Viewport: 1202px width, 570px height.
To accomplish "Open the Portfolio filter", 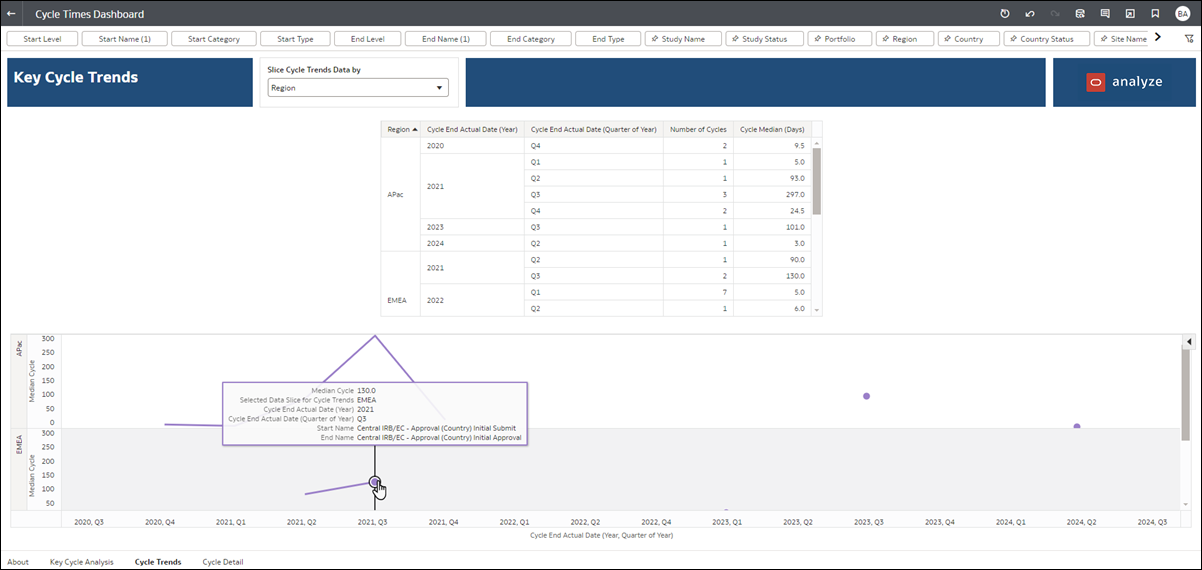I will pyautogui.click(x=840, y=39).
